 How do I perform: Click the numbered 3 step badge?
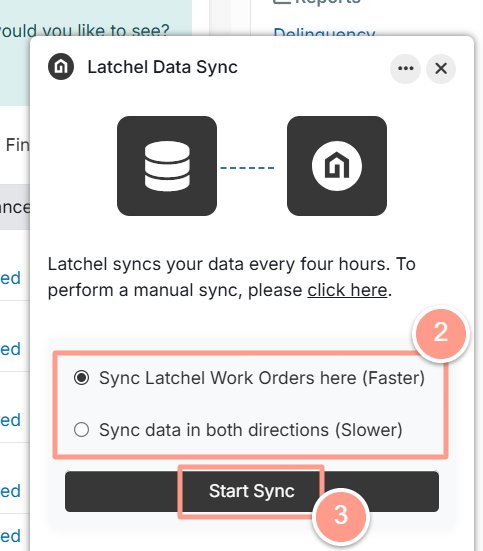point(341,516)
